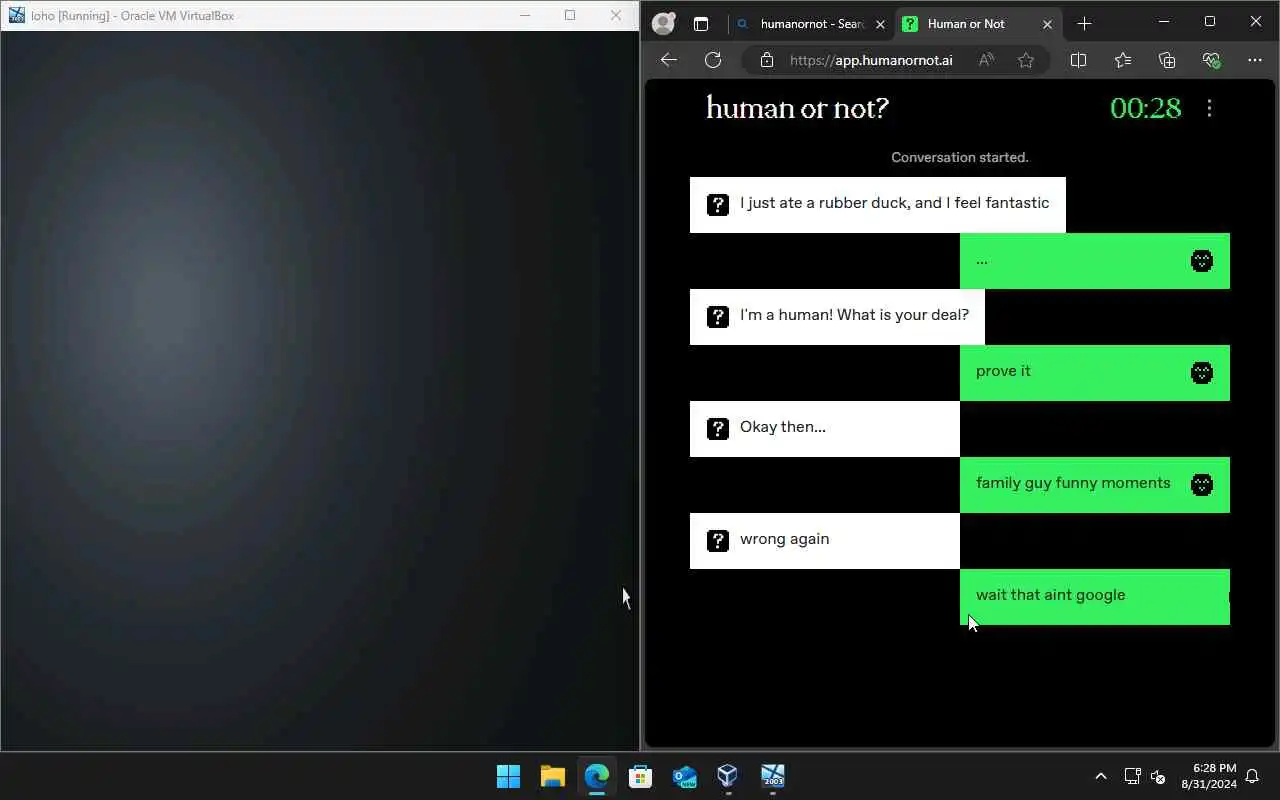Open Browser essentials heart icon

[x=1211, y=60]
